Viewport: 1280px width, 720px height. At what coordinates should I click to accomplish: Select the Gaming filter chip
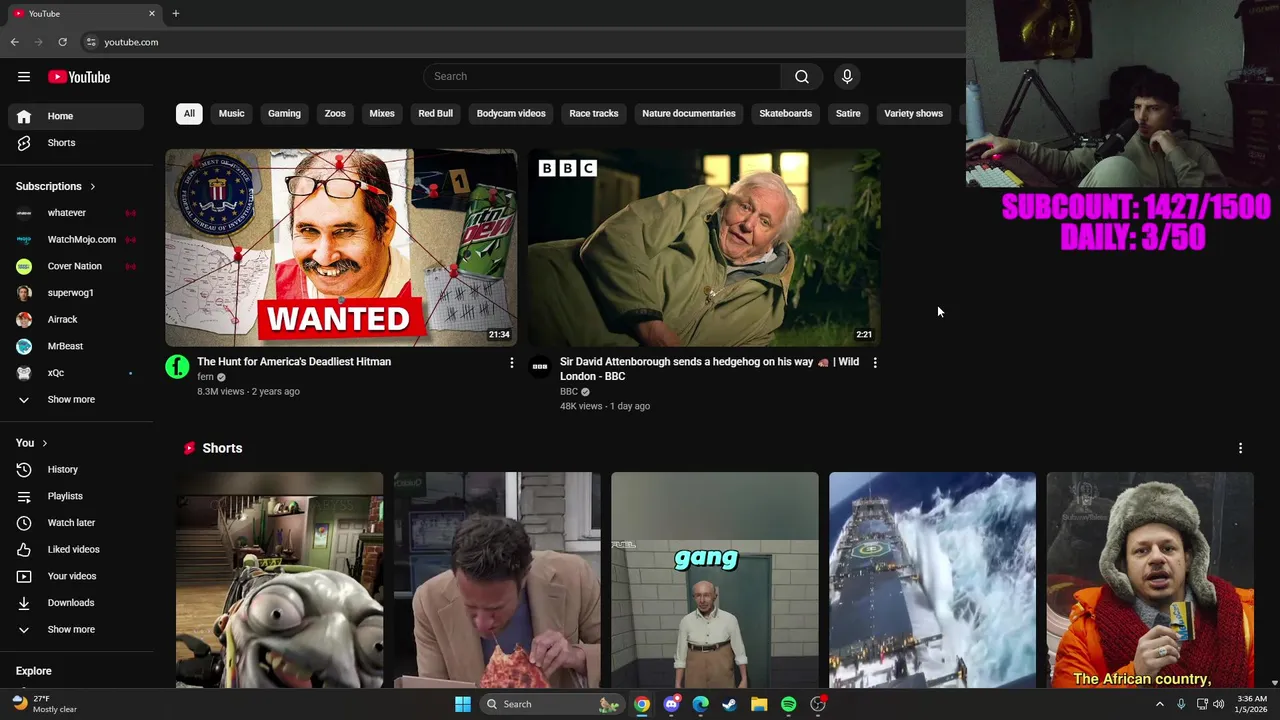tap(284, 114)
